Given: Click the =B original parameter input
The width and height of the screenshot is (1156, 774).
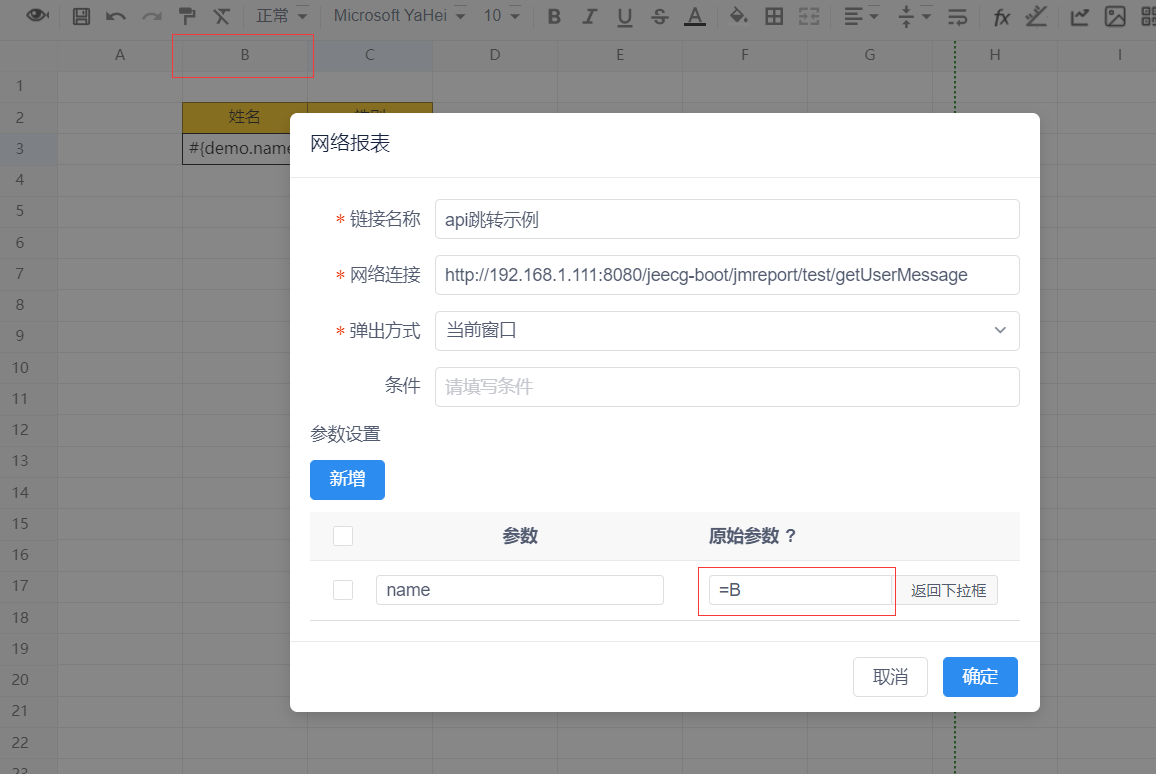Looking at the screenshot, I should [x=801, y=590].
